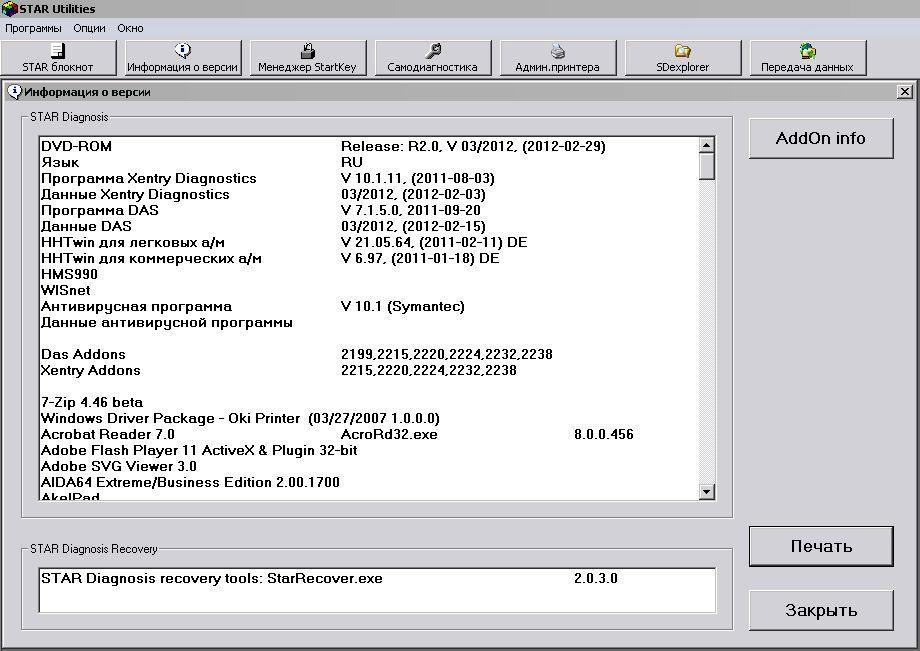
Task: Select the Das Addons row
Action: 370,354
